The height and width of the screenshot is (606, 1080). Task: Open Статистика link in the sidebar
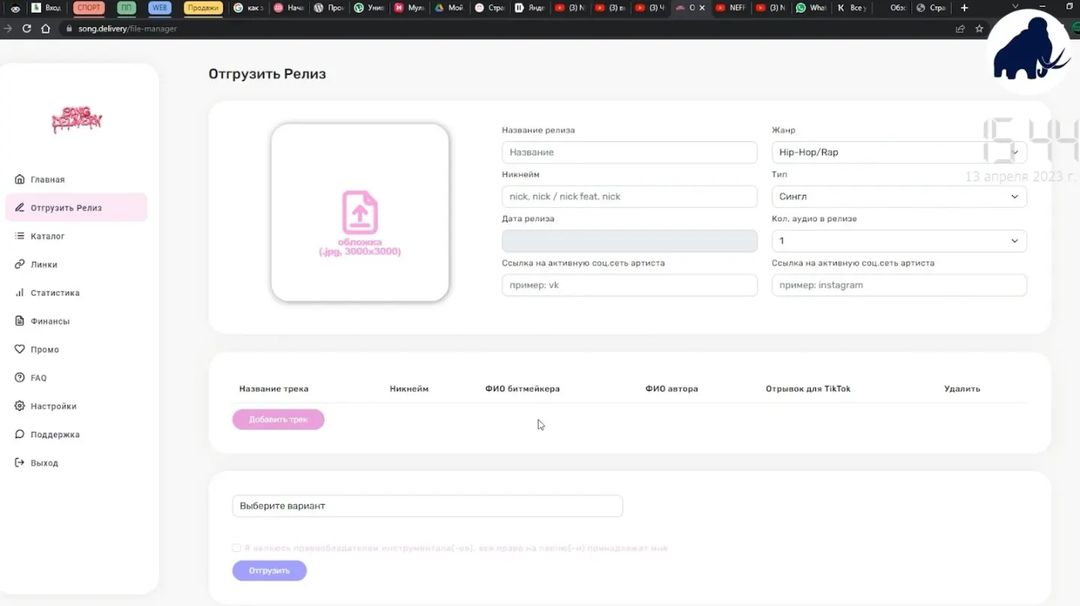pos(55,293)
